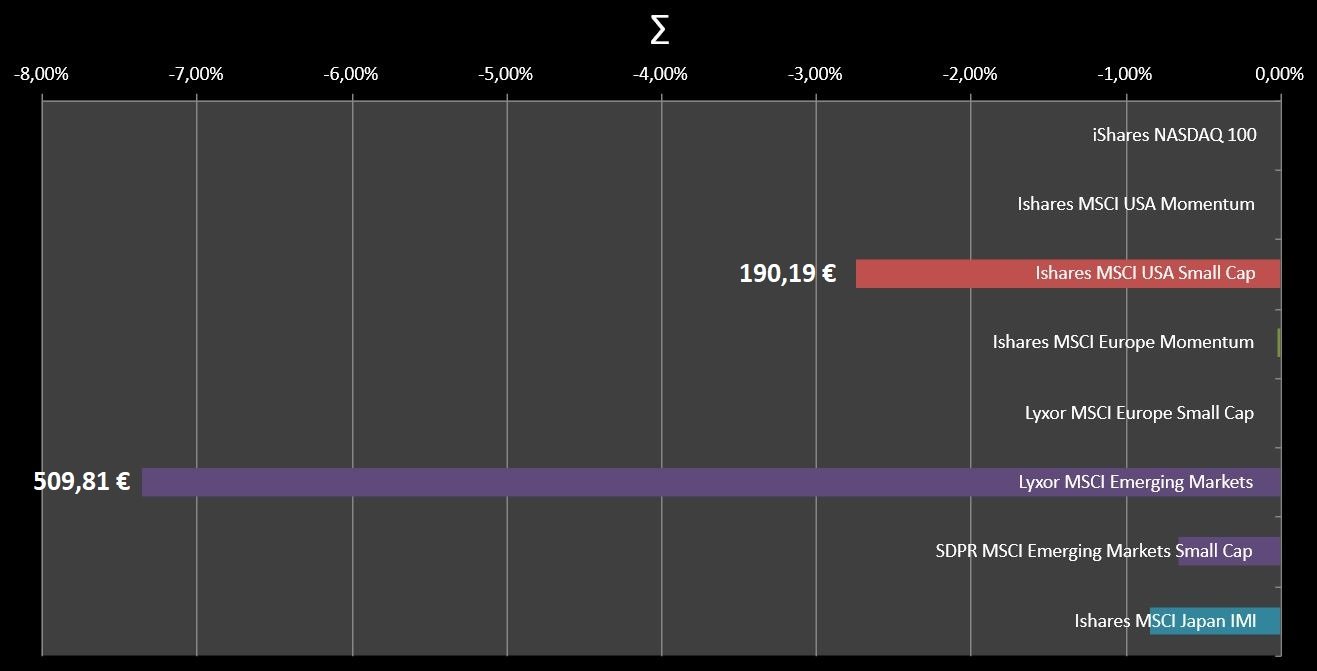Select the -6,00% axis label
1317x671 pixels.
point(352,74)
